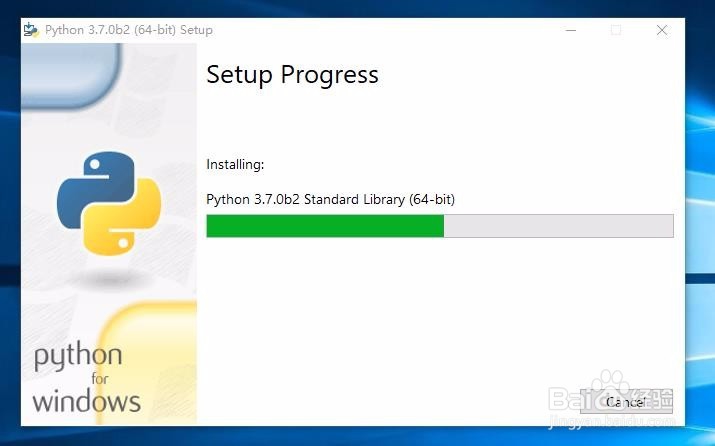
Task: Click the "Setup Progress" heading
Action: 292,74
